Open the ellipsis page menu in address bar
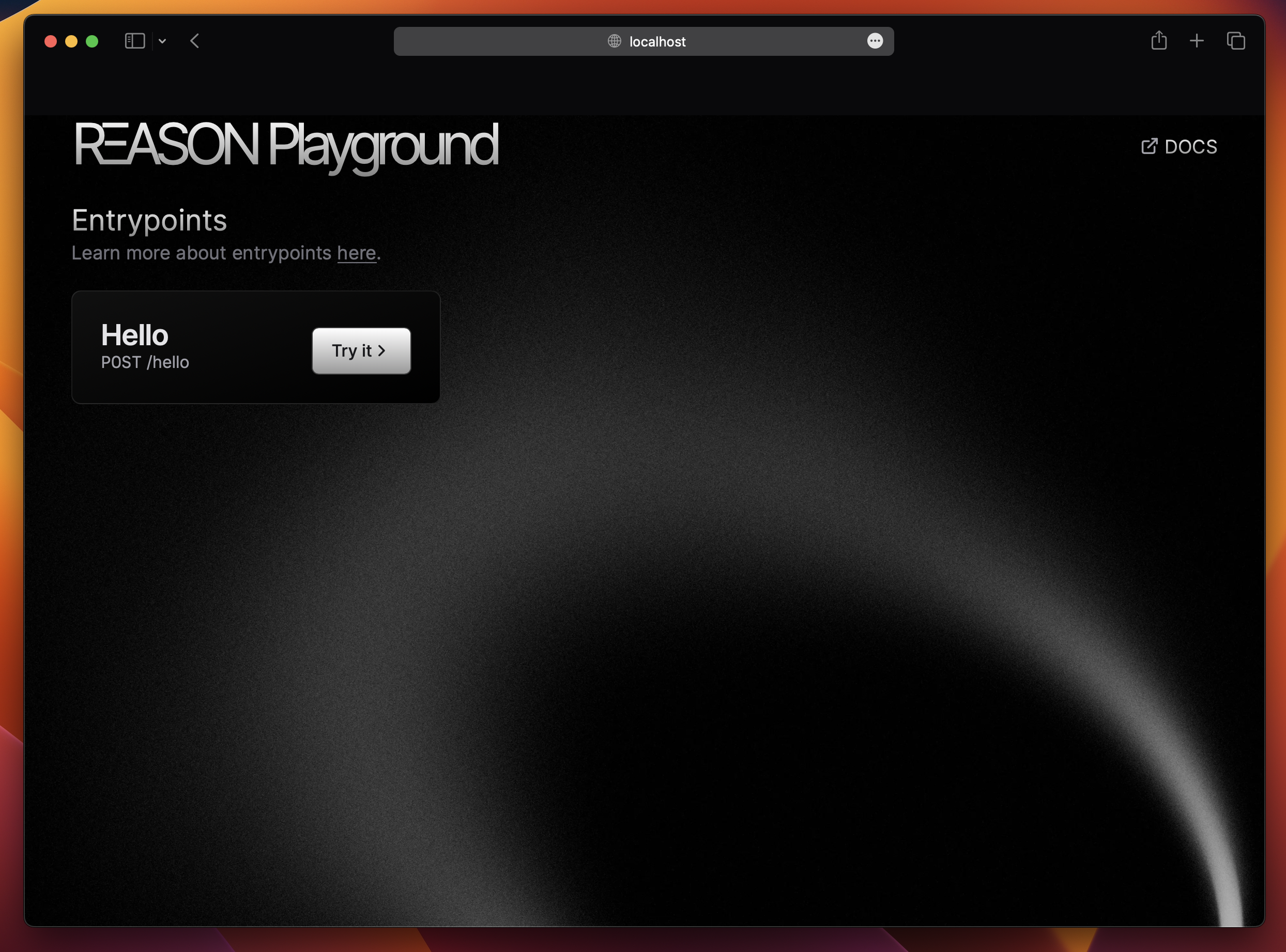This screenshot has height=952, width=1286. (875, 41)
